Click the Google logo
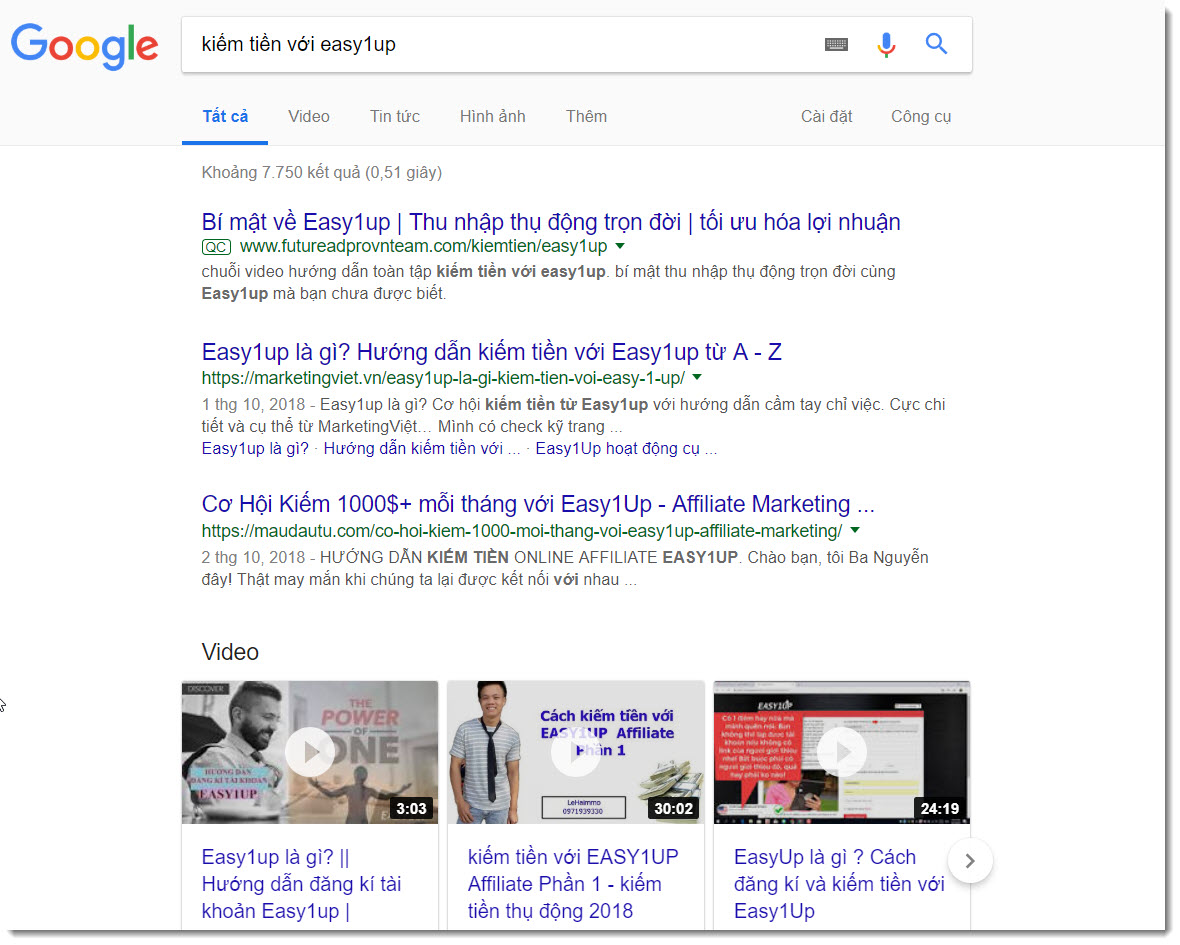This screenshot has height=945, width=1180. pos(84,45)
